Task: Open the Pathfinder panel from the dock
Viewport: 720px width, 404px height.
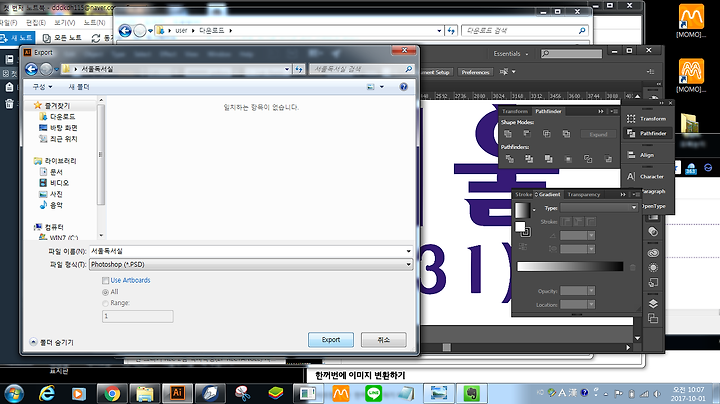Action: click(647, 133)
